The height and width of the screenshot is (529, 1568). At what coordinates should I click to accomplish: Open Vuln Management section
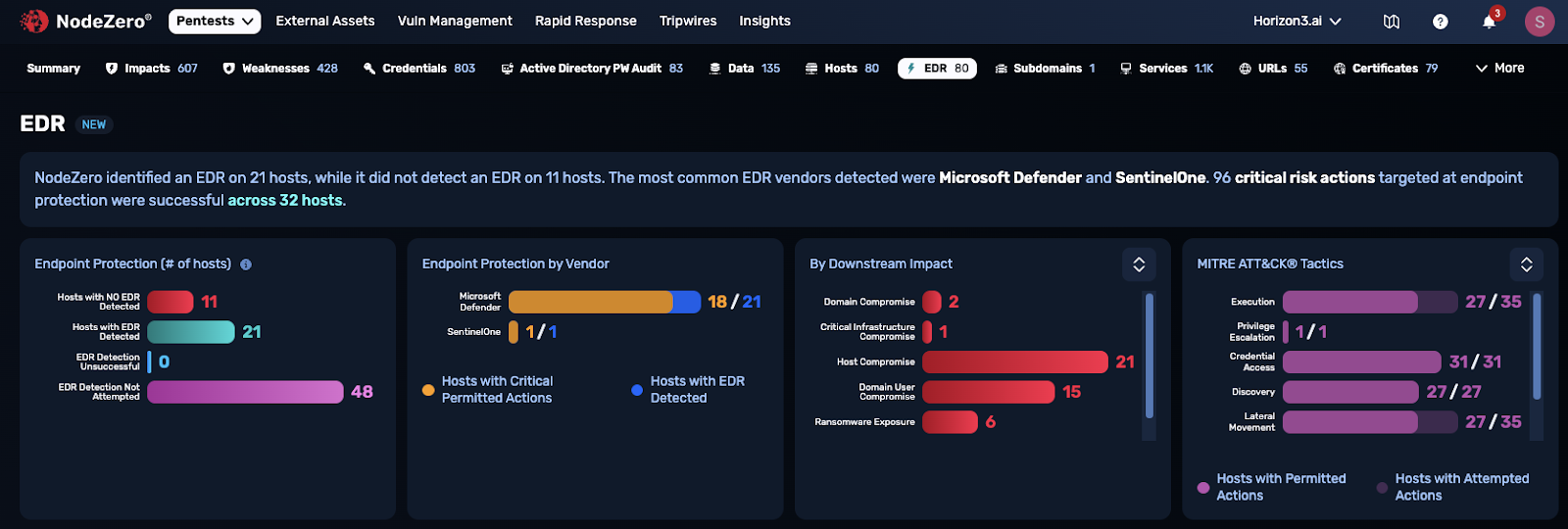tap(455, 21)
